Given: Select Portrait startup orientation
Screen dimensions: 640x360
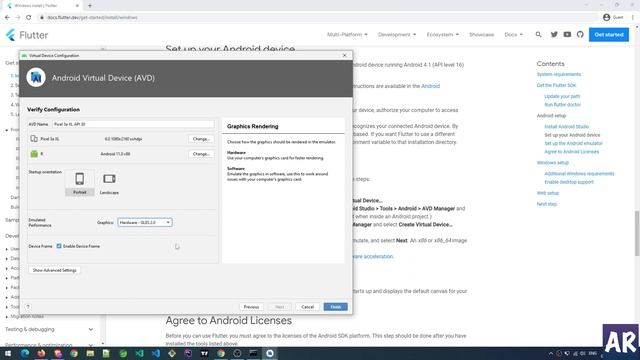Looking at the screenshot, I should coord(80,183).
